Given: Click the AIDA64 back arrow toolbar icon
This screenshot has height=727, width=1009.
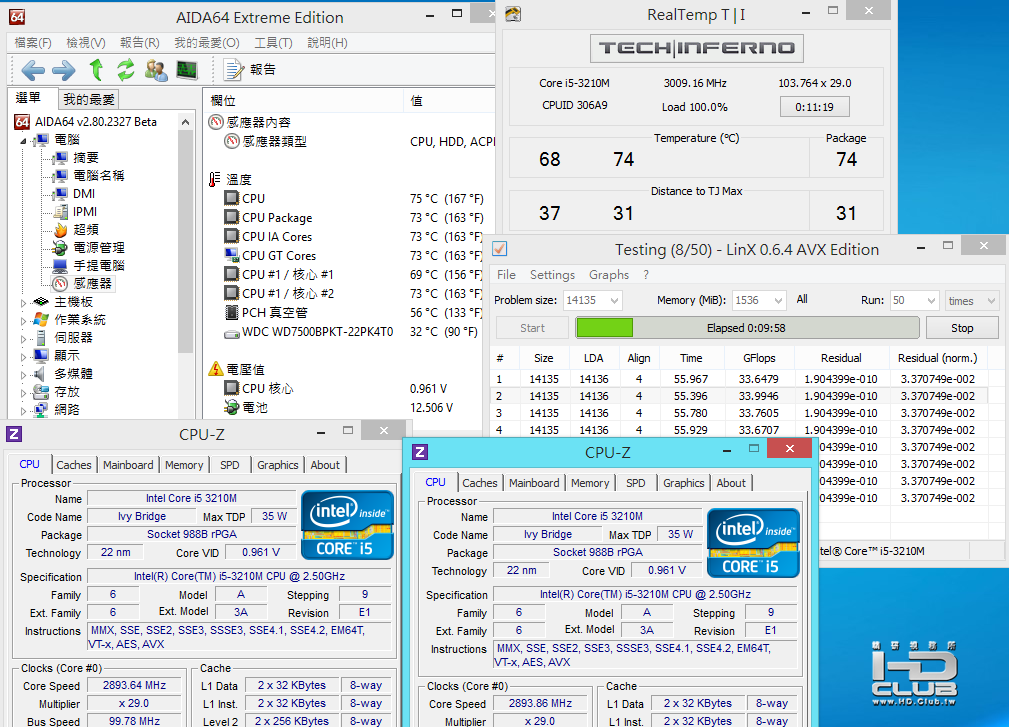Looking at the screenshot, I should [x=33, y=69].
